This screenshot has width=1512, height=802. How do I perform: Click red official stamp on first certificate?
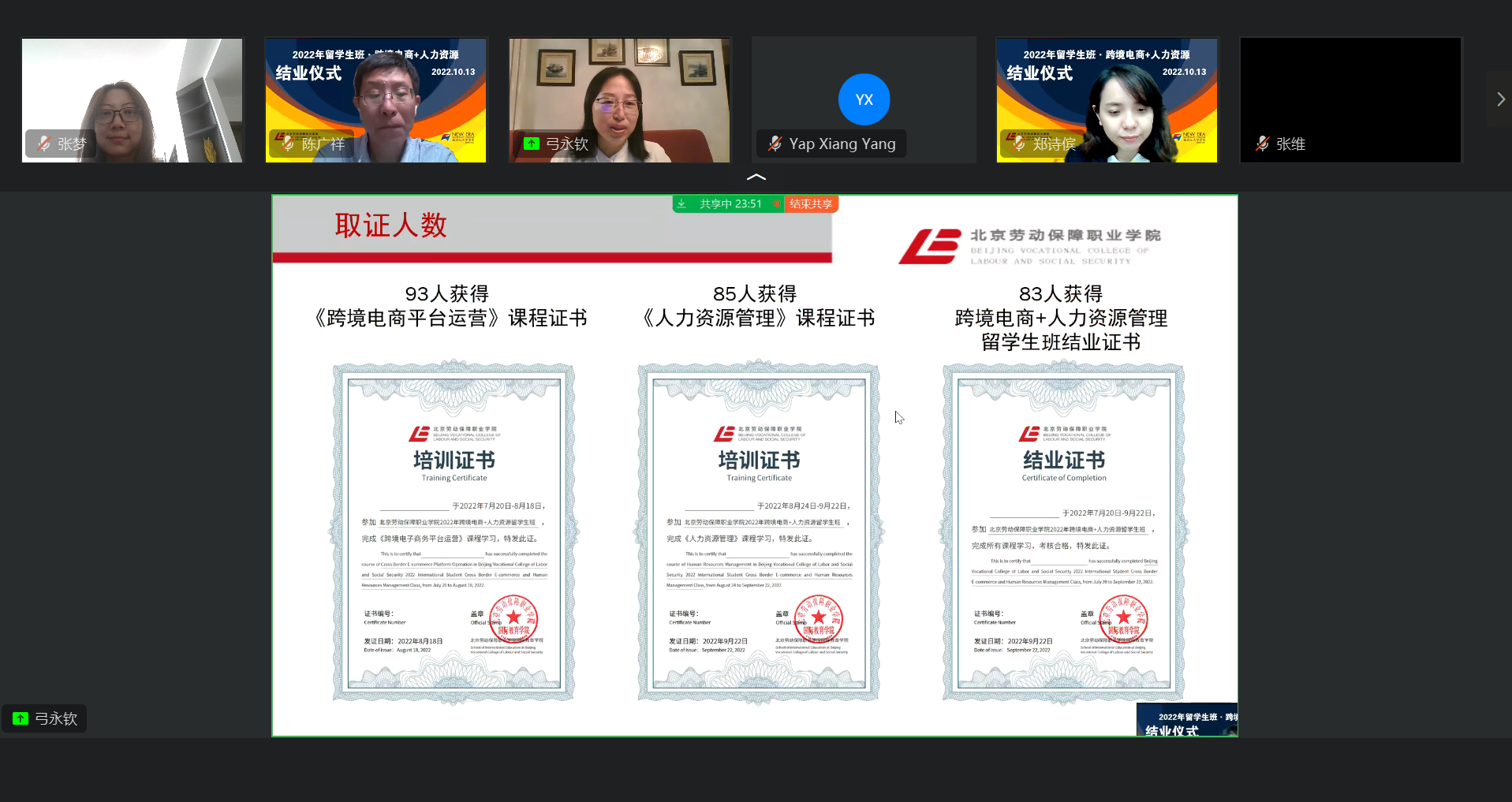pyautogui.click(x=513, y=618)
